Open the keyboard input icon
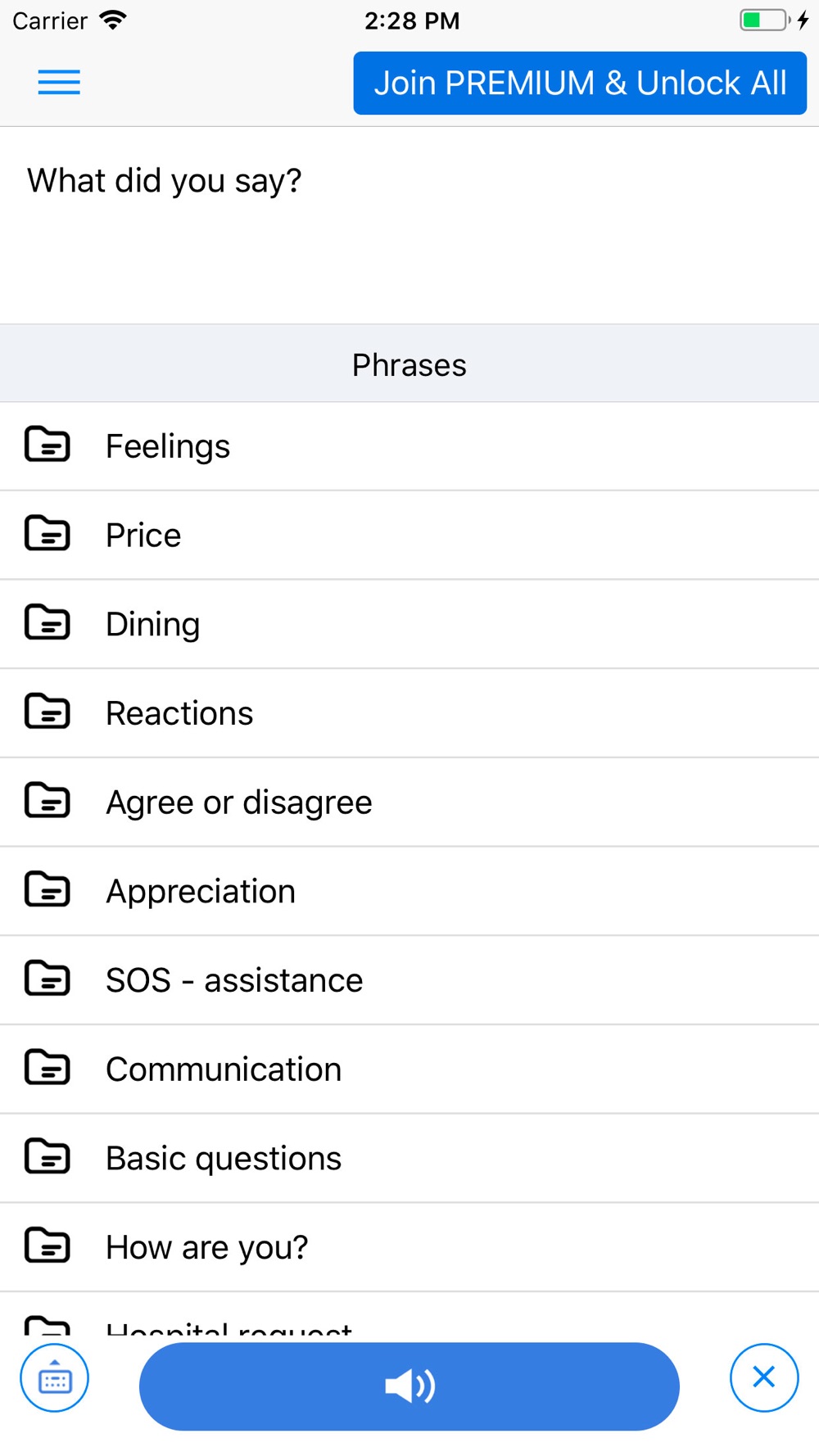This screenshot has width=819, height=1456. [55, 1378]
